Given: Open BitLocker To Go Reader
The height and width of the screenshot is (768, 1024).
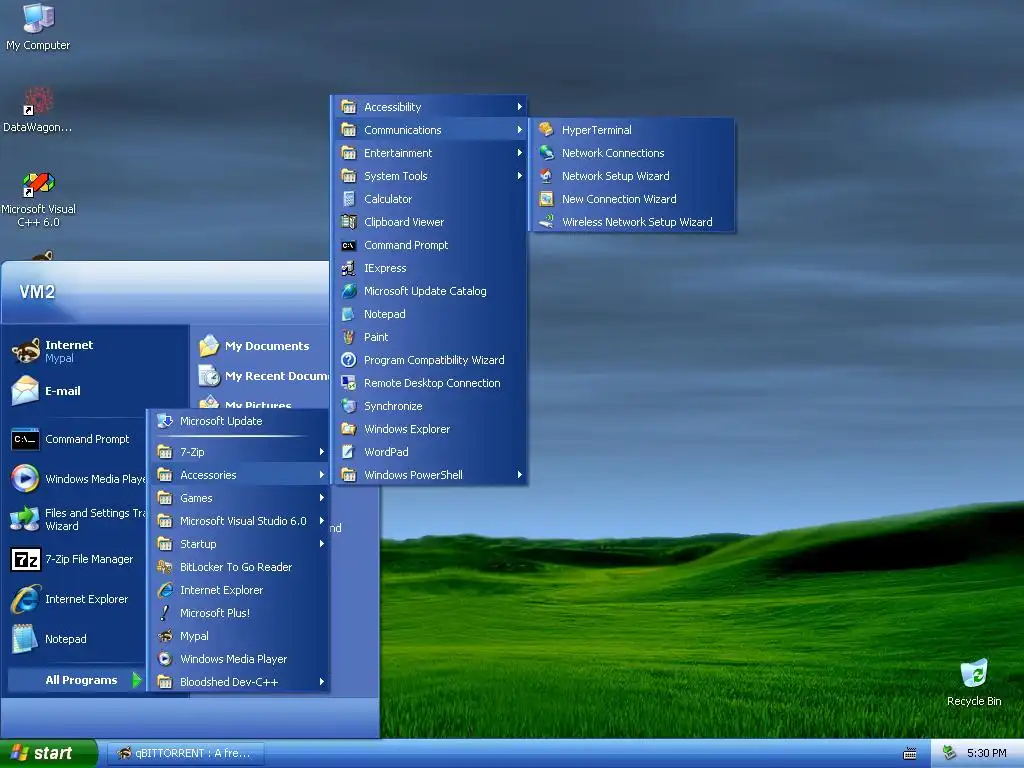Looking at the screenshot, I should (239, 567).
